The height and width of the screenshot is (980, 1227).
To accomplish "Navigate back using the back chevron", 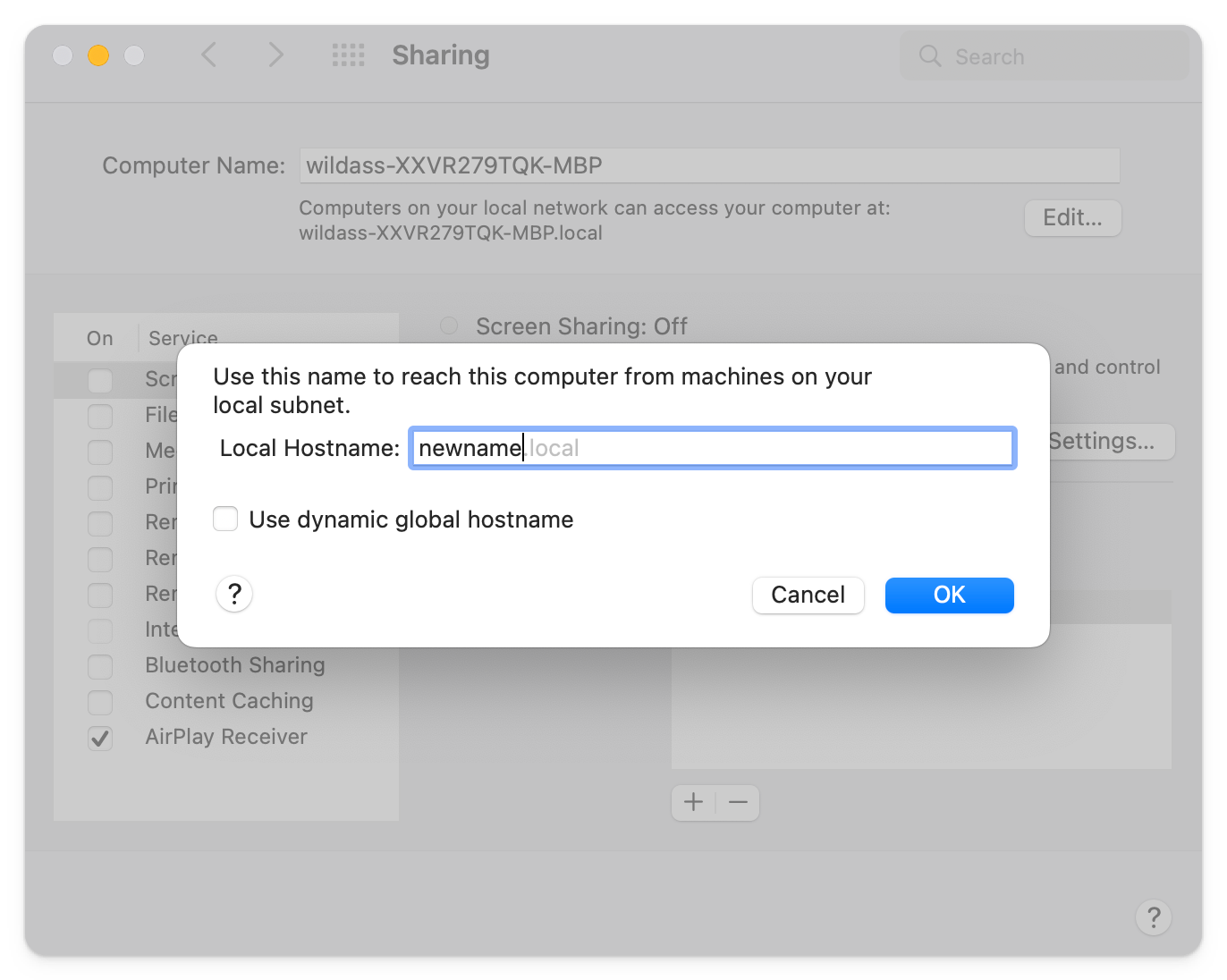I will click(208, 55).
